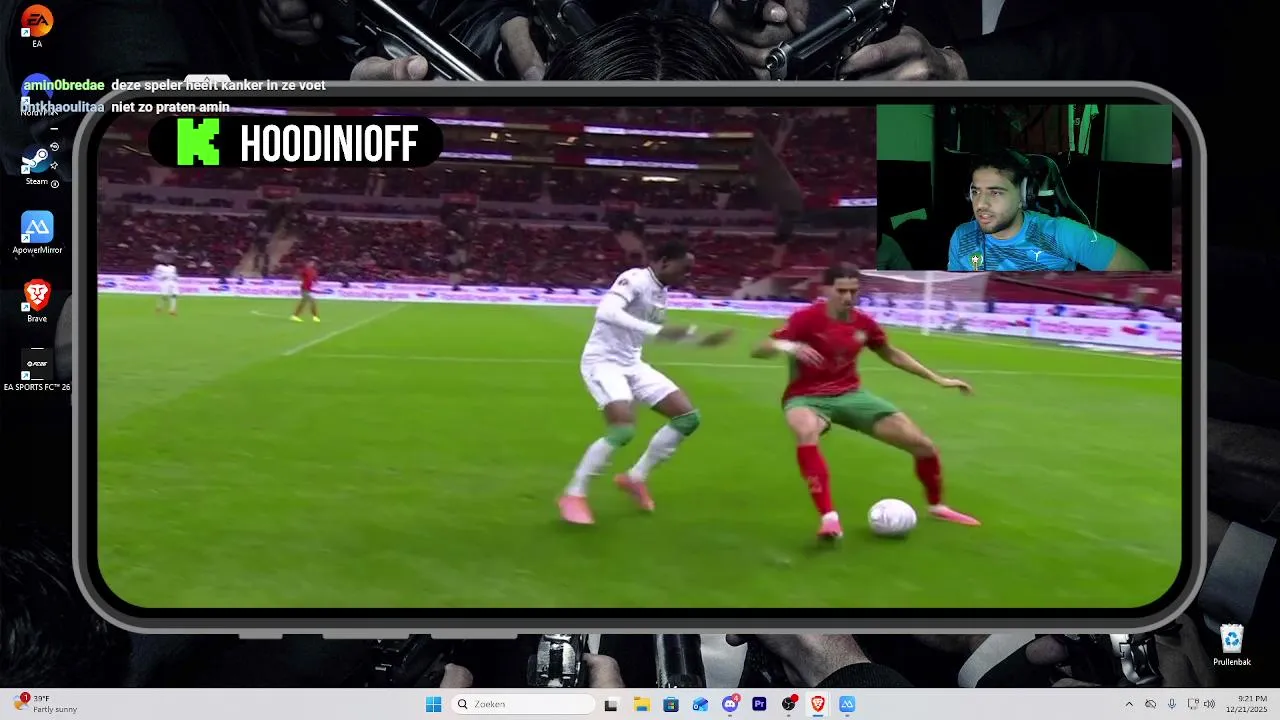The width and height of the screenshot is (1280, 720).
Task: Open the Prullenbak recycle bin
Action: pos(1232,644)
